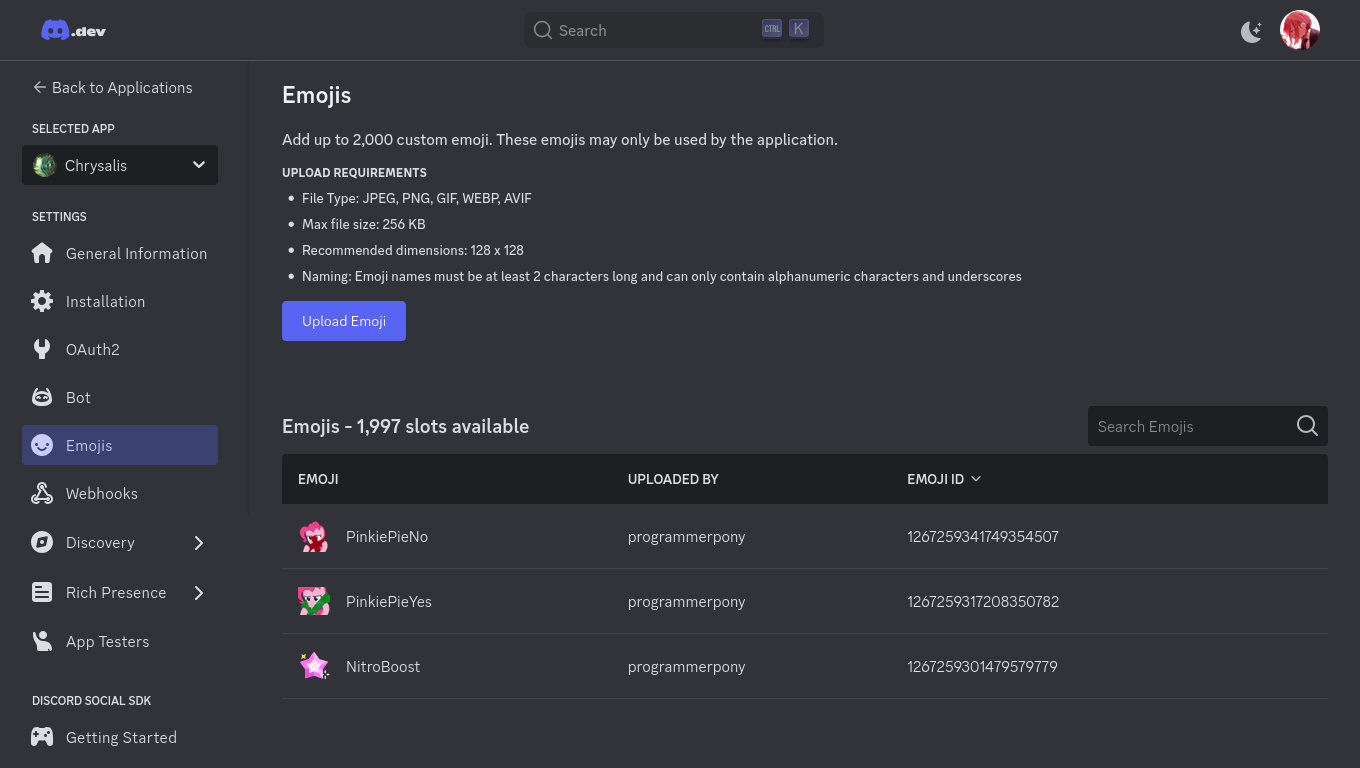
Task: Sort by the Emoji ID column
Action: 944,479
